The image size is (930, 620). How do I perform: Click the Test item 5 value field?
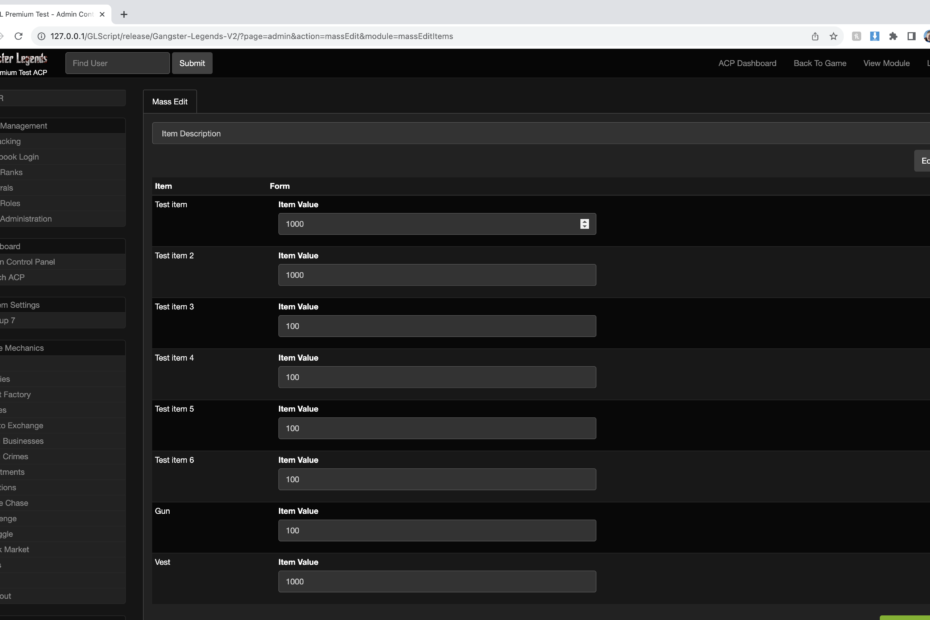pos(437,428)
